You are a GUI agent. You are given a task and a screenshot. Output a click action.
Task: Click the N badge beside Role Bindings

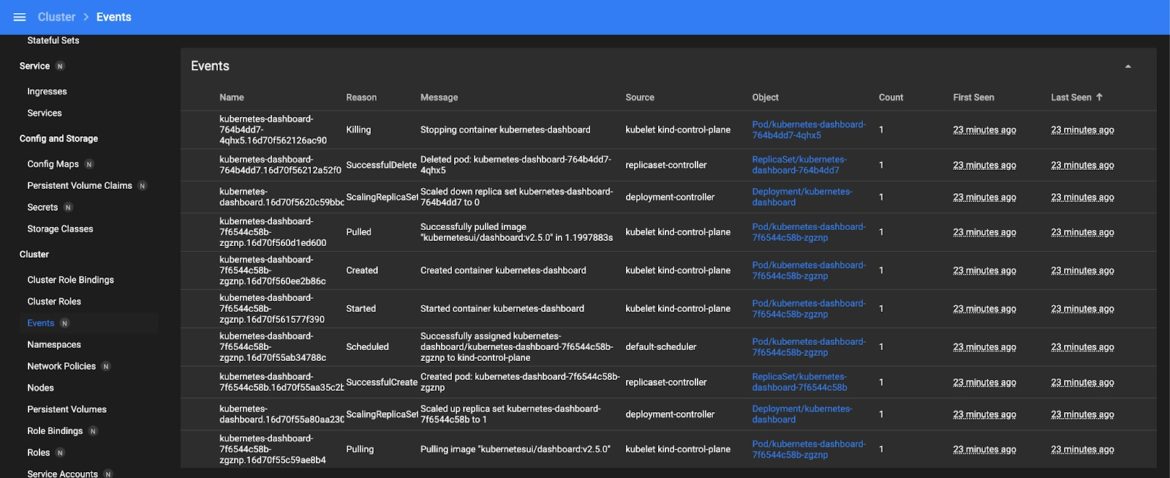tap(93, 431)
